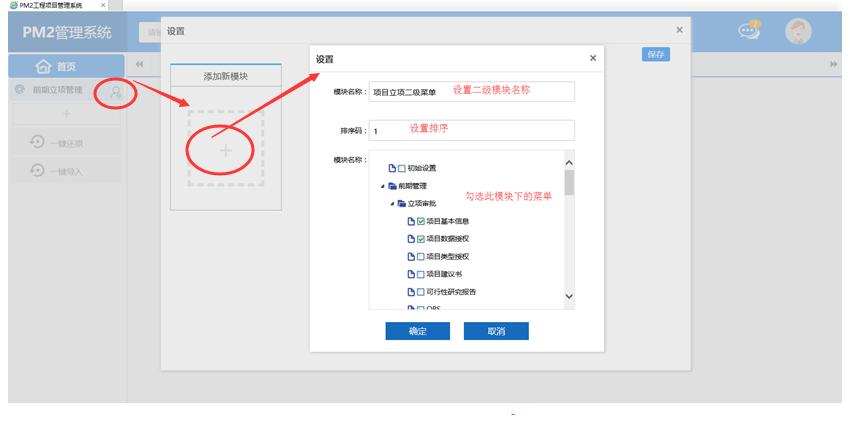Screen dimensions: 850x421
Task: Collapse the sidebar with the double-left arrow
Action: (x=140, y=65)
